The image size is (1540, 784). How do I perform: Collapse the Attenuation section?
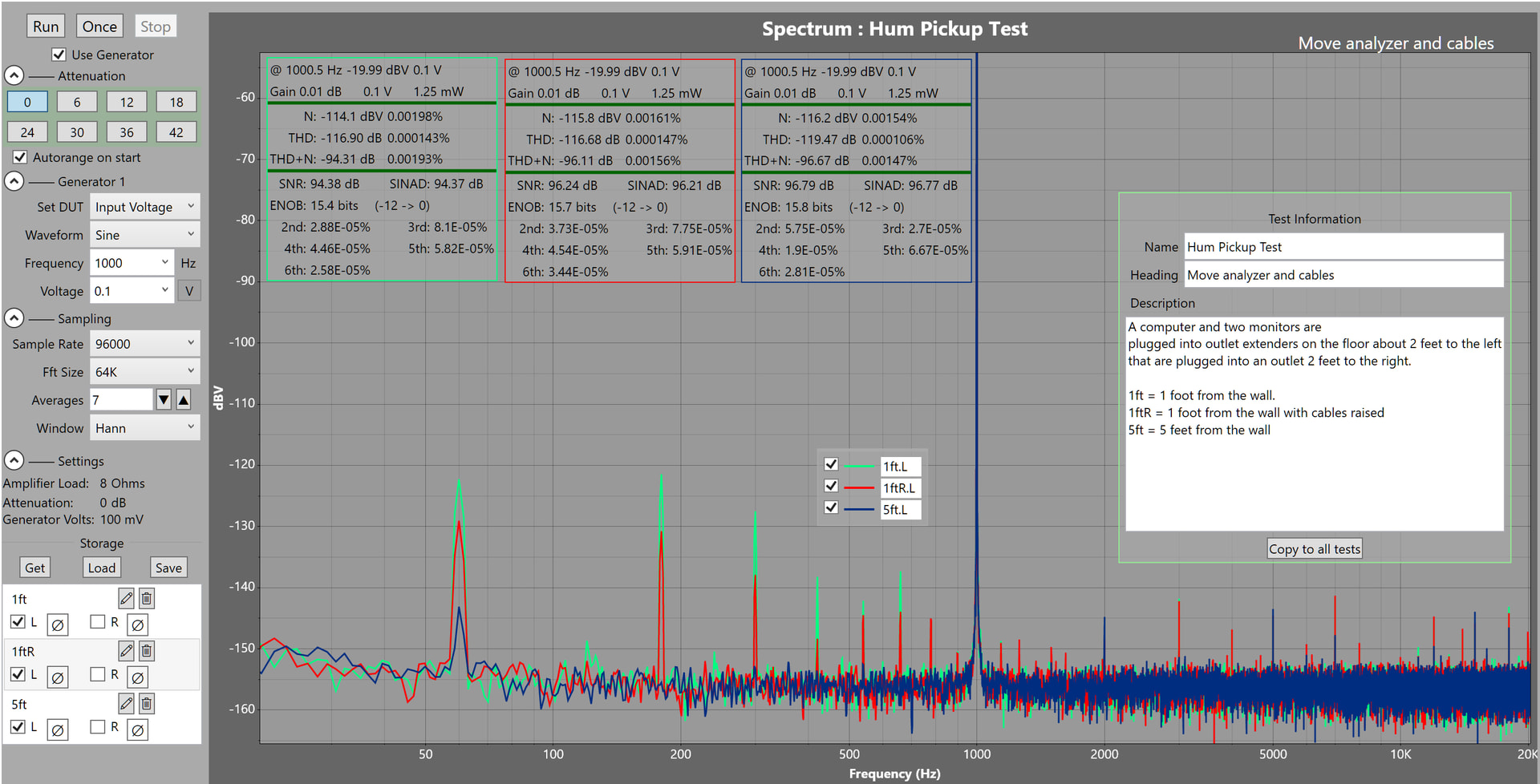click(x=14, y=75)
